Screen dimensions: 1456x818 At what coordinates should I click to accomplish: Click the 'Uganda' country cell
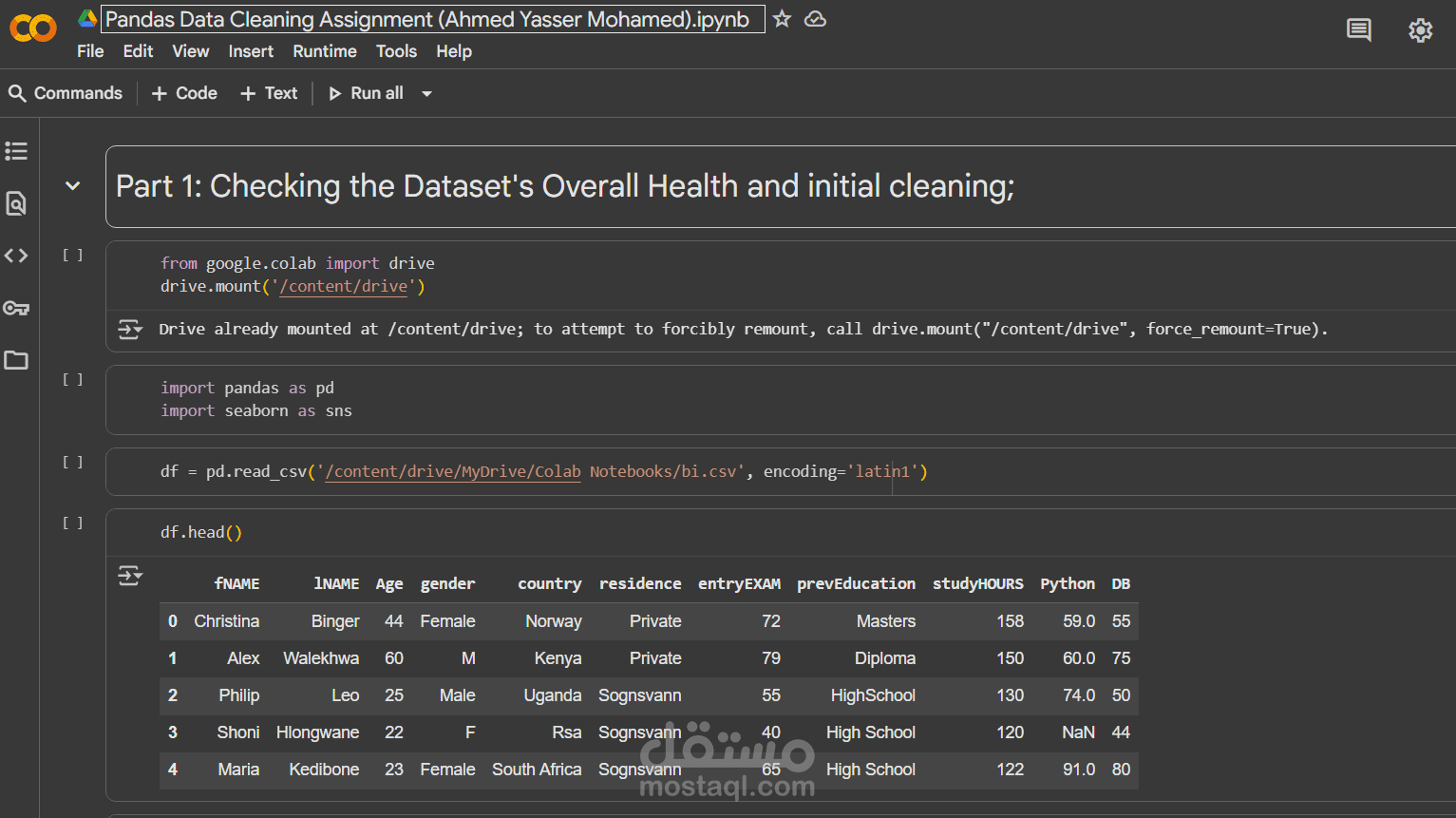click(x=553, y=695)
